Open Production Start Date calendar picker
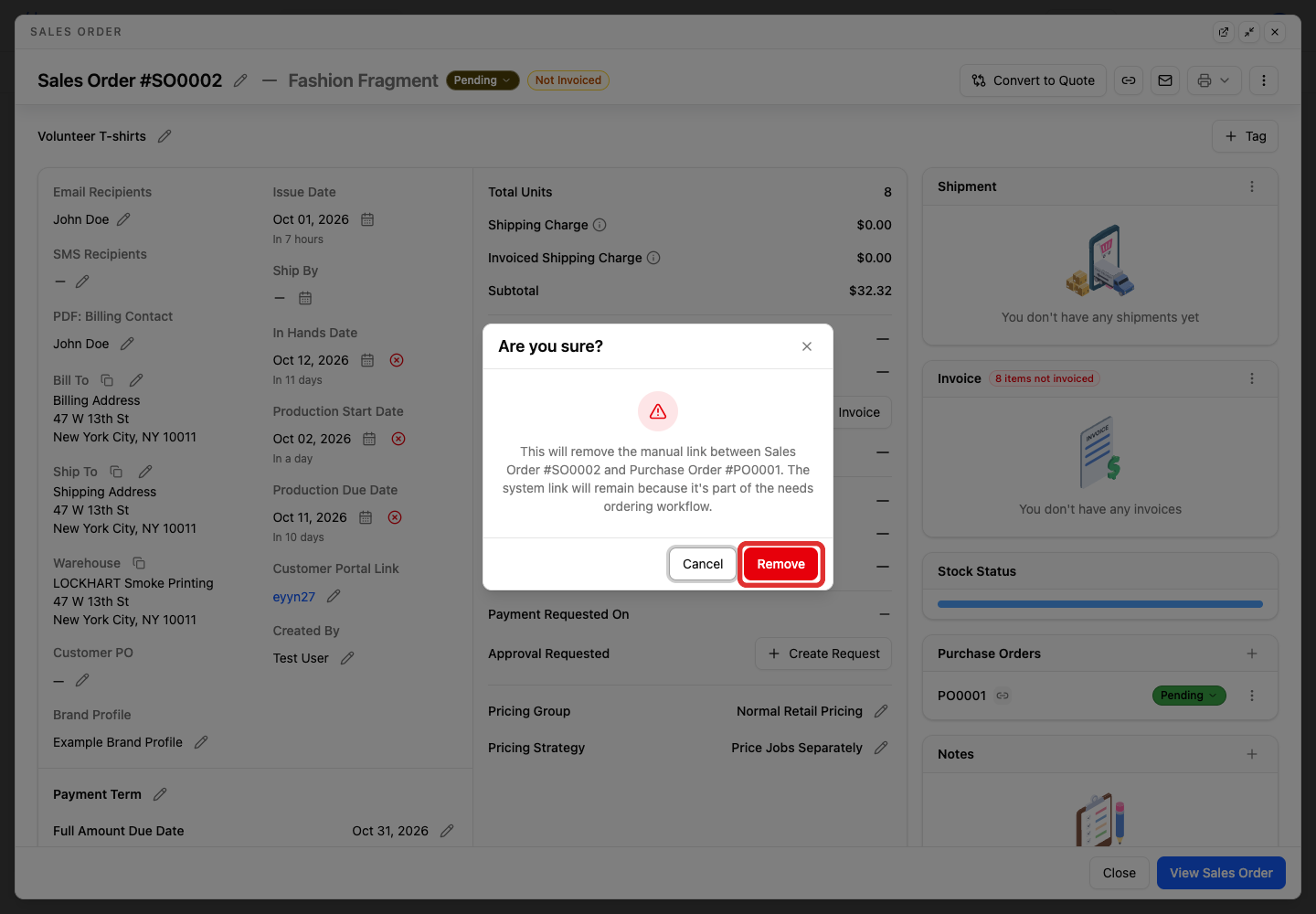 [x=369, y=439]
